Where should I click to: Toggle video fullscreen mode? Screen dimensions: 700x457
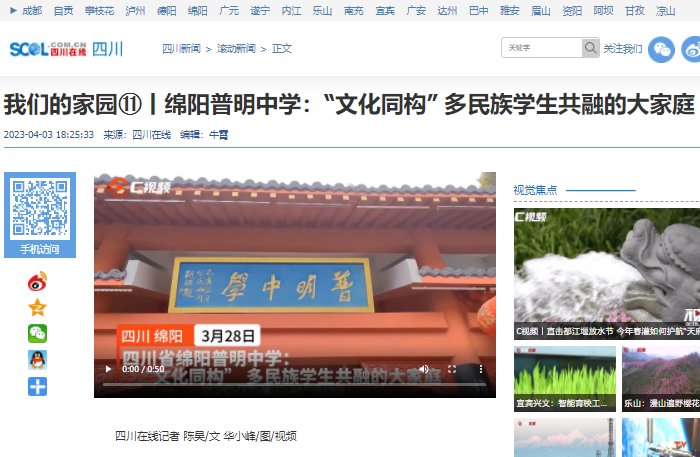coord(451,369)
